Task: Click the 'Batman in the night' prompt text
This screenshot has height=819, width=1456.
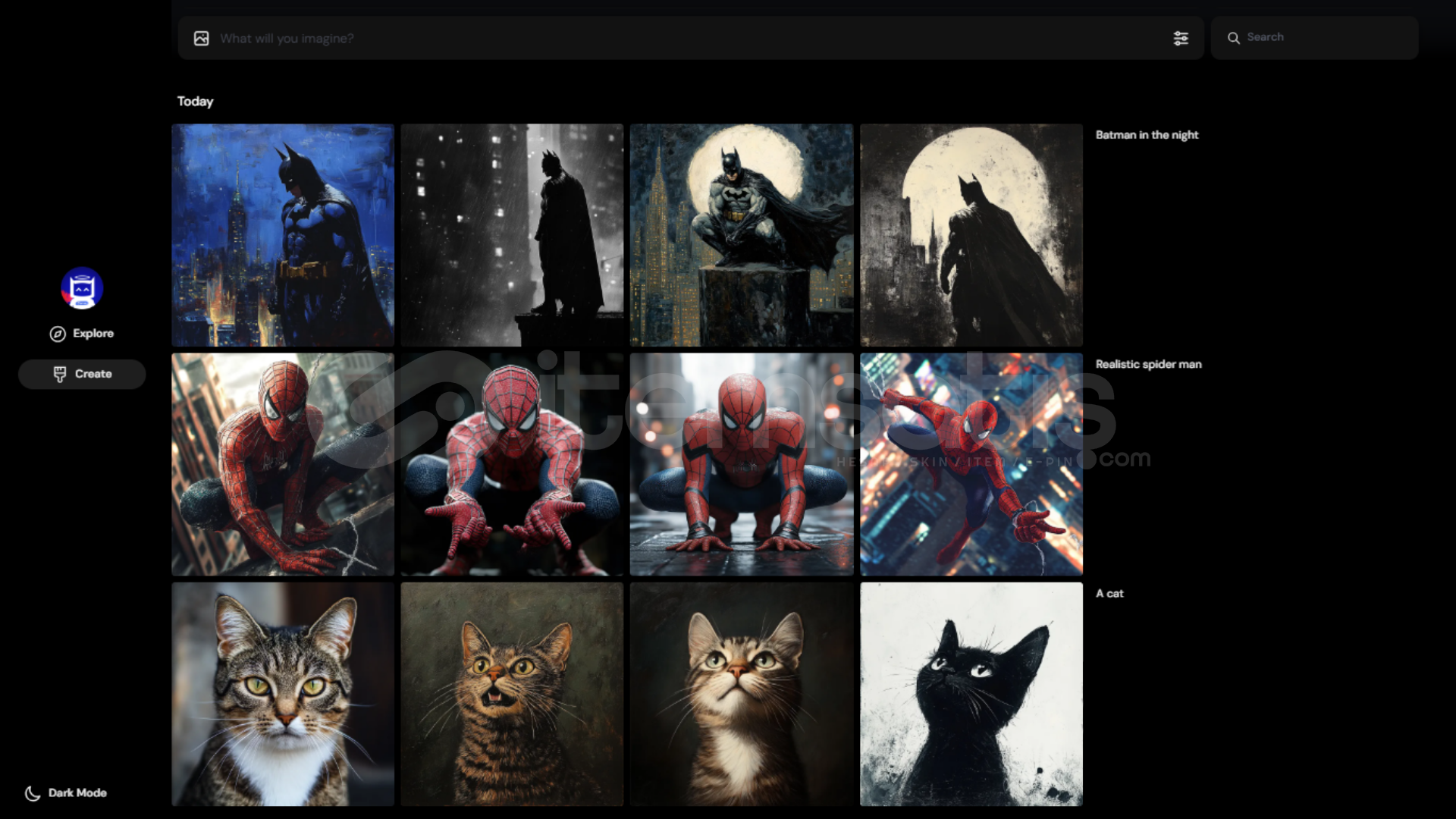Action: click(x=1147, y=135)
